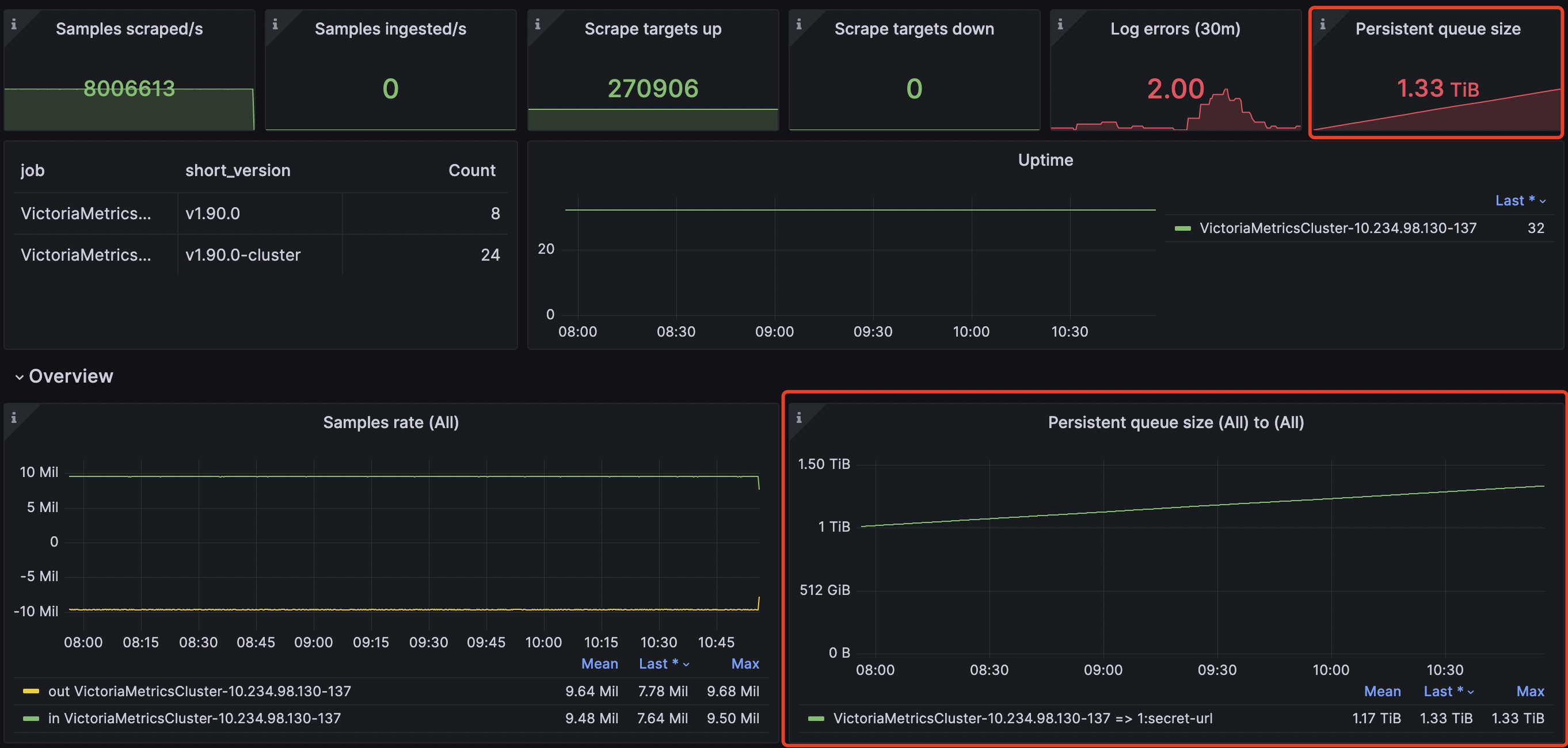Click the info icon on Scrape targets down

click(799, 24)
